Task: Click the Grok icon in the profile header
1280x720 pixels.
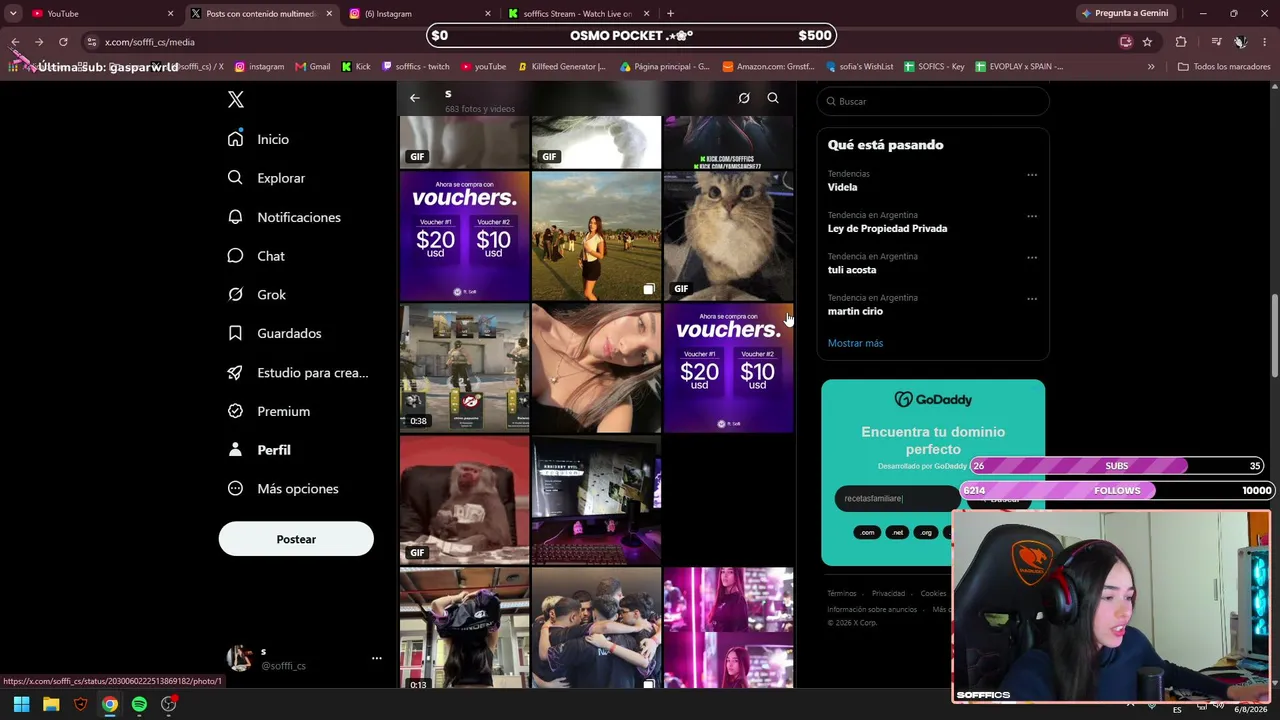Action: pyautogui.click(x=744, y=98)
